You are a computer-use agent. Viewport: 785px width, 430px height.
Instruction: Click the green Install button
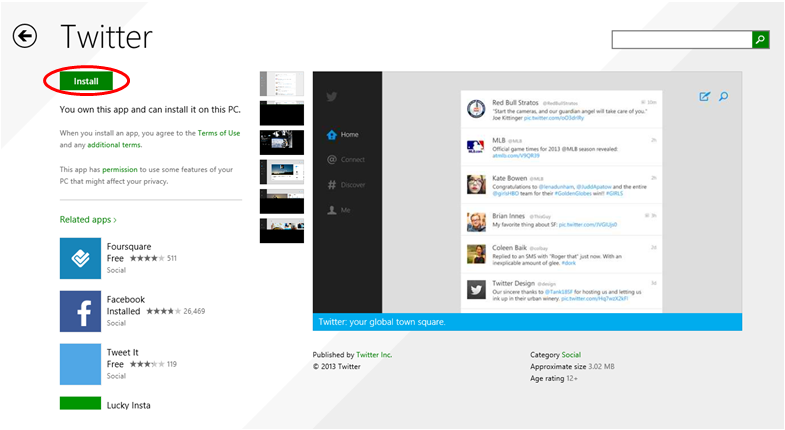[86, 81]
